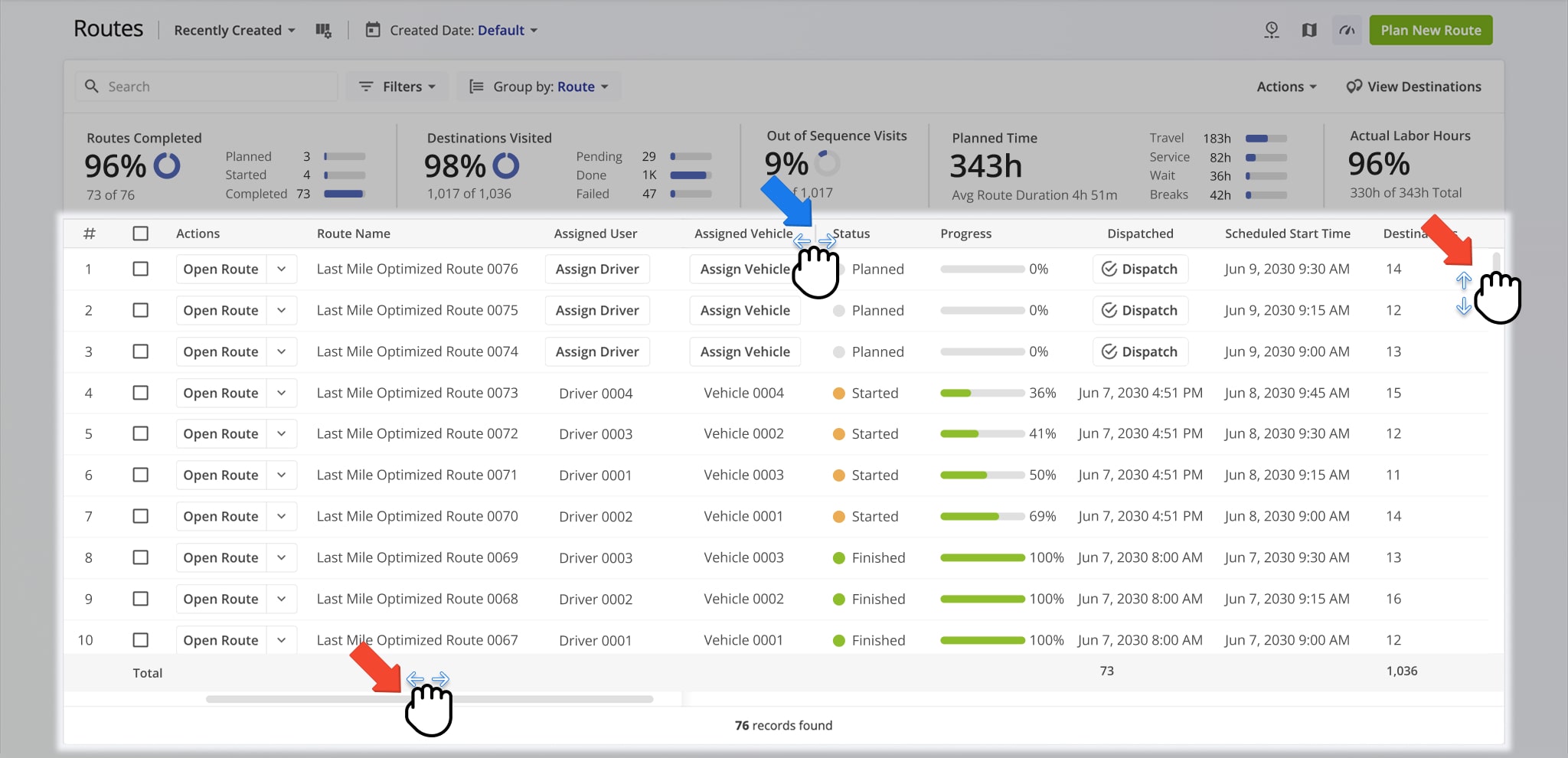The width and height of the screenshot is (1568, 758).
Task: Expand Open Route arrow for Route 0076
Action: [282, 269]
